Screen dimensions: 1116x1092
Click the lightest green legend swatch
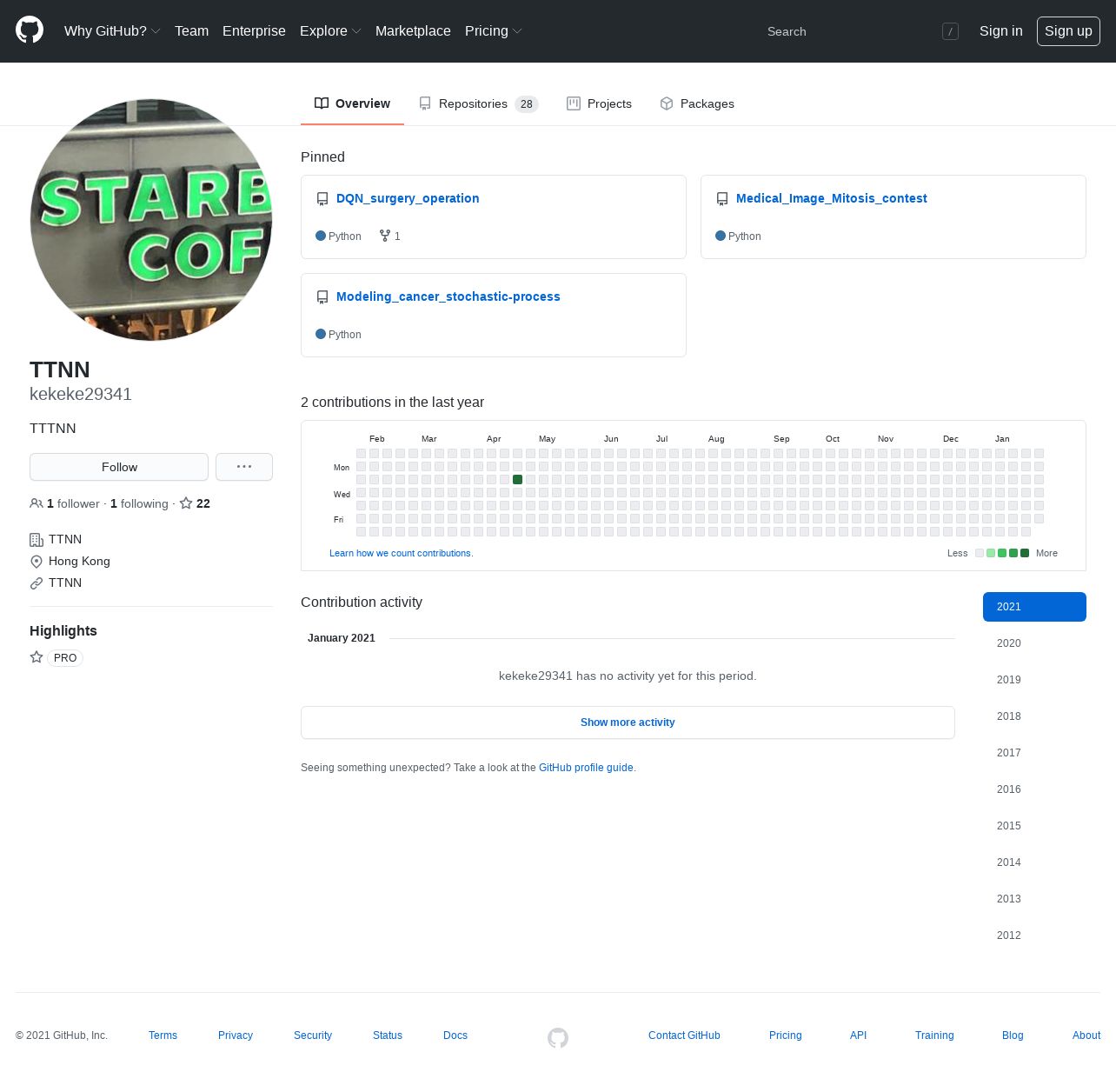pyautogui.click(x=991, y=553)
